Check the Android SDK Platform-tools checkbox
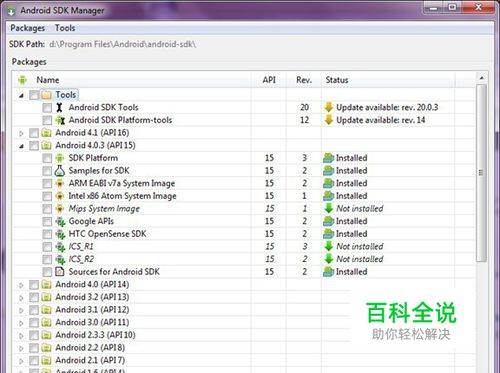This screenshot has width=500, height=373. (47, 120)
